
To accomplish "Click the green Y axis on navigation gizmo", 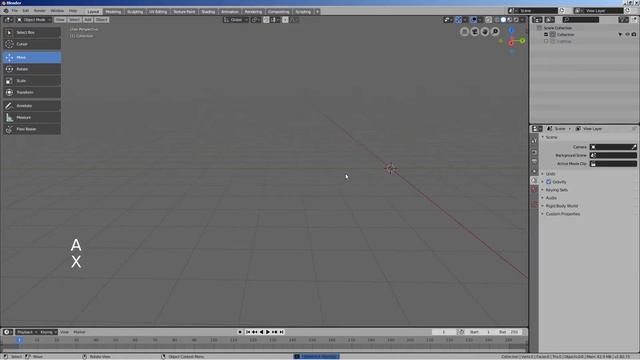I will 522,41.
